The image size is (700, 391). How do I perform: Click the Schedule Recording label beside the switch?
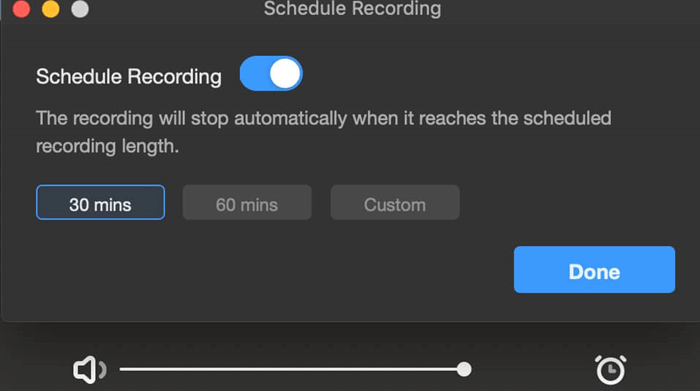pyautogui.click(x=129, y=76)
